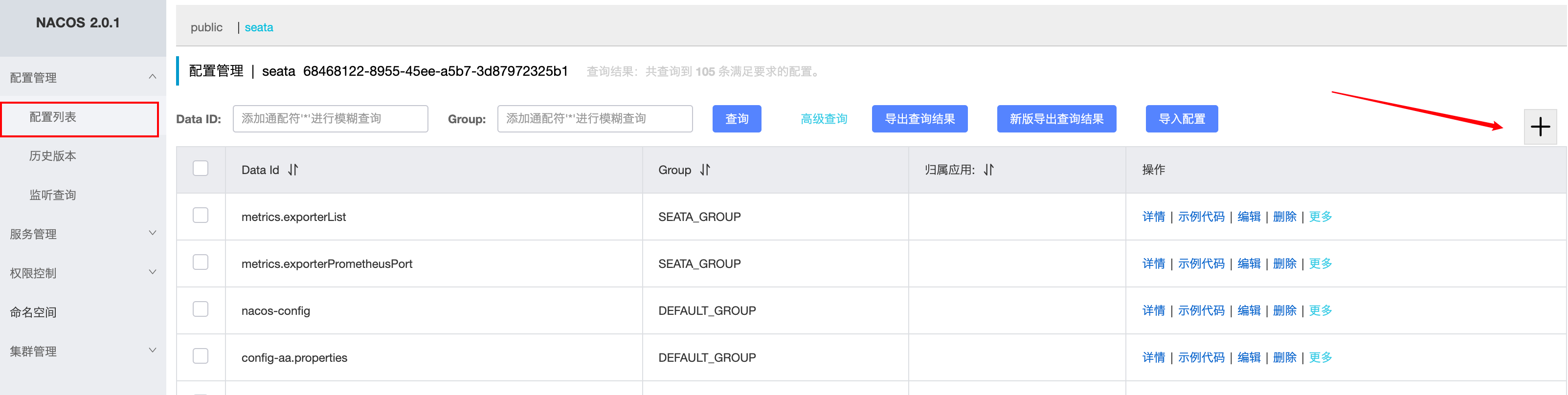This screenshot has width=1568, height=395.
Task: Open 高级查询 advanced search link
Action: click(x=824, y=119)
